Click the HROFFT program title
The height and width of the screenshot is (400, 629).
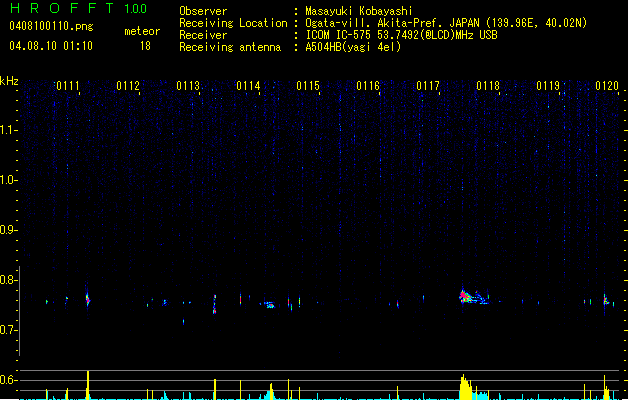pyautogui.click(x=62, y=8)
